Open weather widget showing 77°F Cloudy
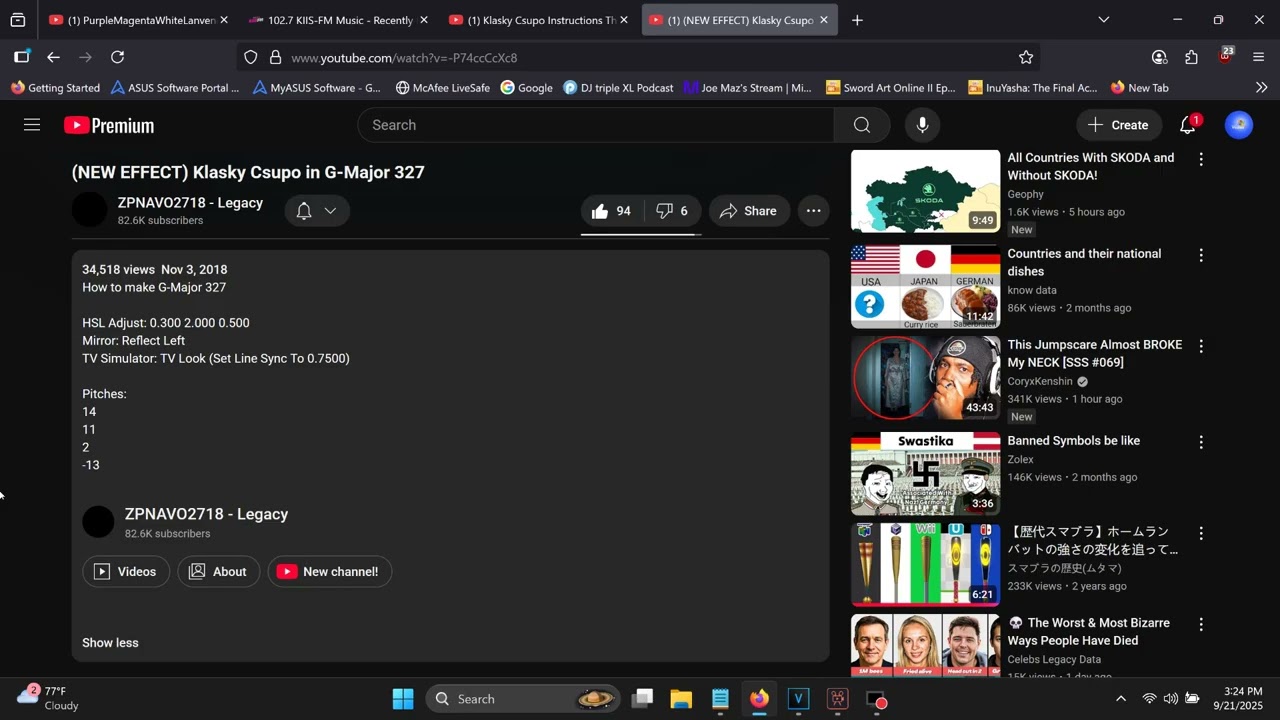The height and width of the screenshot is (720, 1280). tap(49, 698)
